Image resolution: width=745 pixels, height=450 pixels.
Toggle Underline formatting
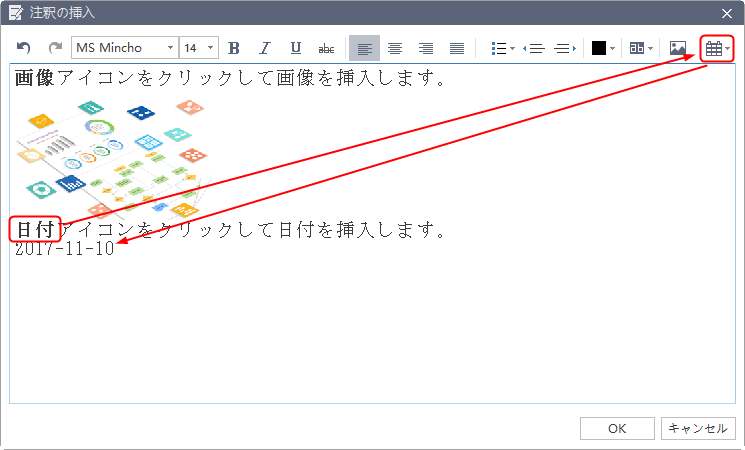click(x=296, y=48)
